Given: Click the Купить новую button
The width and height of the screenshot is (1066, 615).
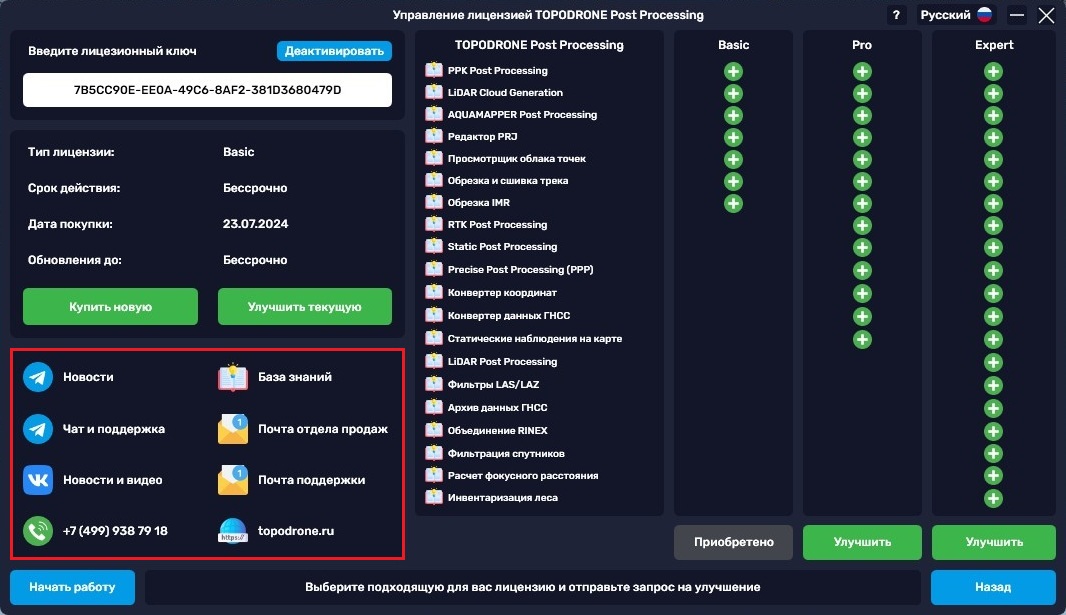Looking at the screenshot, I should (x=110, y=306).
